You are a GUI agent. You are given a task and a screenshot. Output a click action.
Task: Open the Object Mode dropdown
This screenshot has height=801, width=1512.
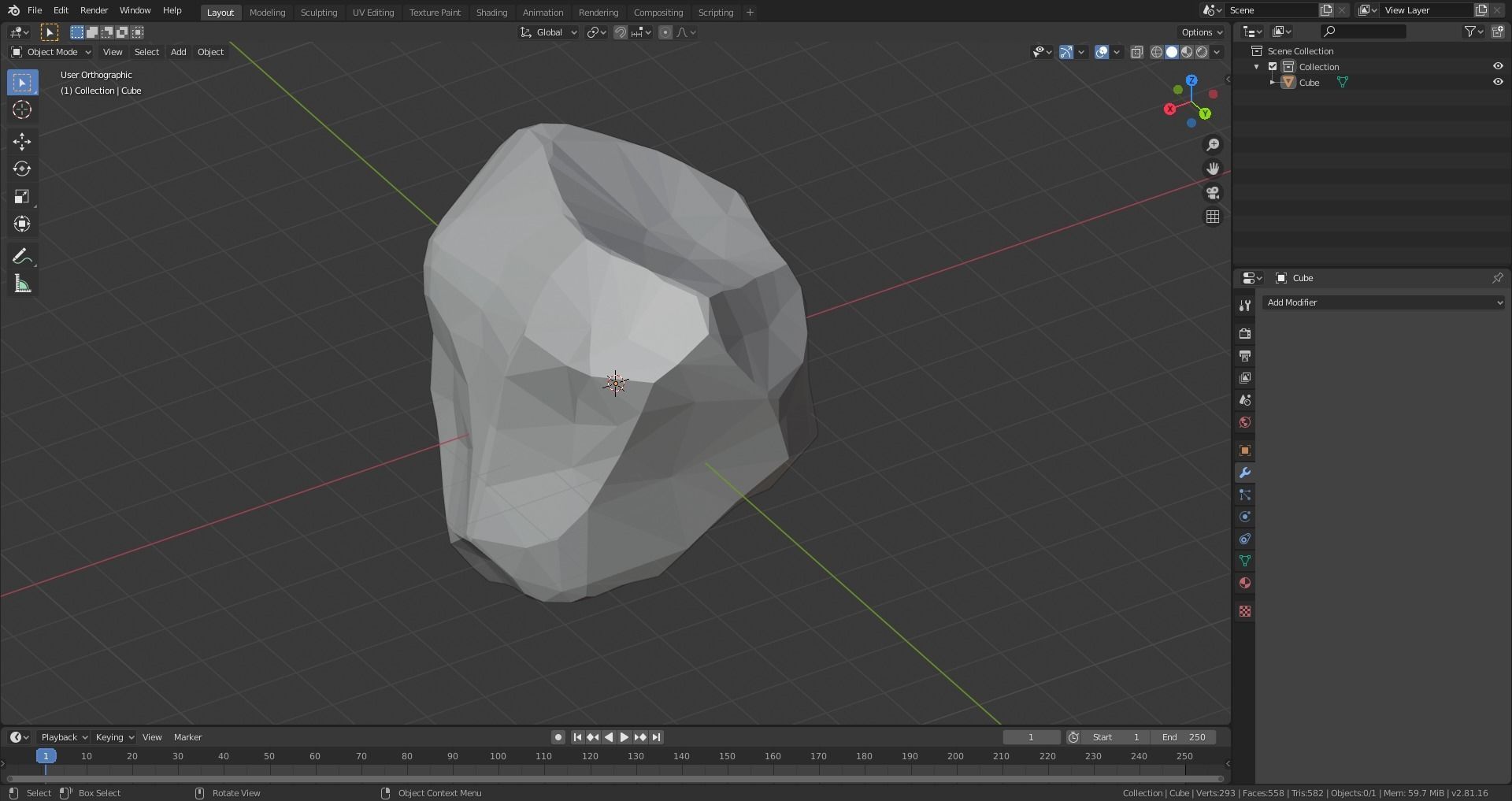pos(51,52)
